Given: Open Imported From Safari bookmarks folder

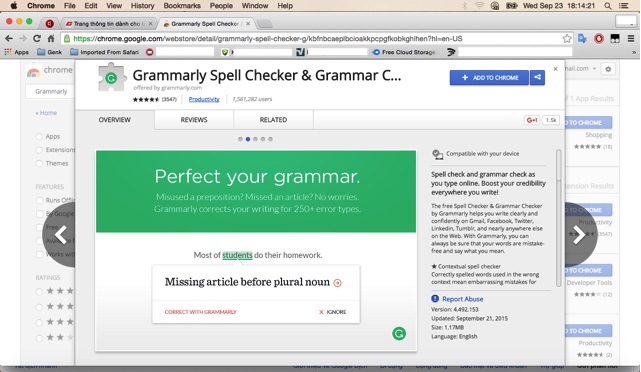Looking at the screenshot, I should [105, 52].
